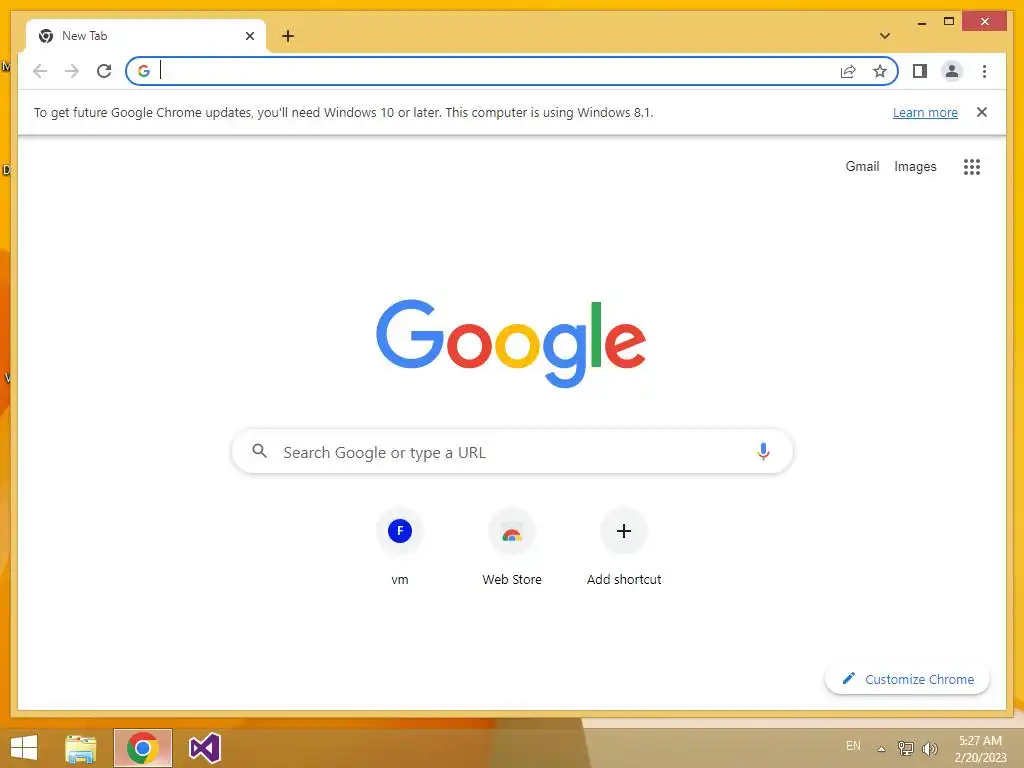The width and height of the screenshot is (1024, 768).
Task: Click the forward navigation arrow
Action: pos(72,71)
